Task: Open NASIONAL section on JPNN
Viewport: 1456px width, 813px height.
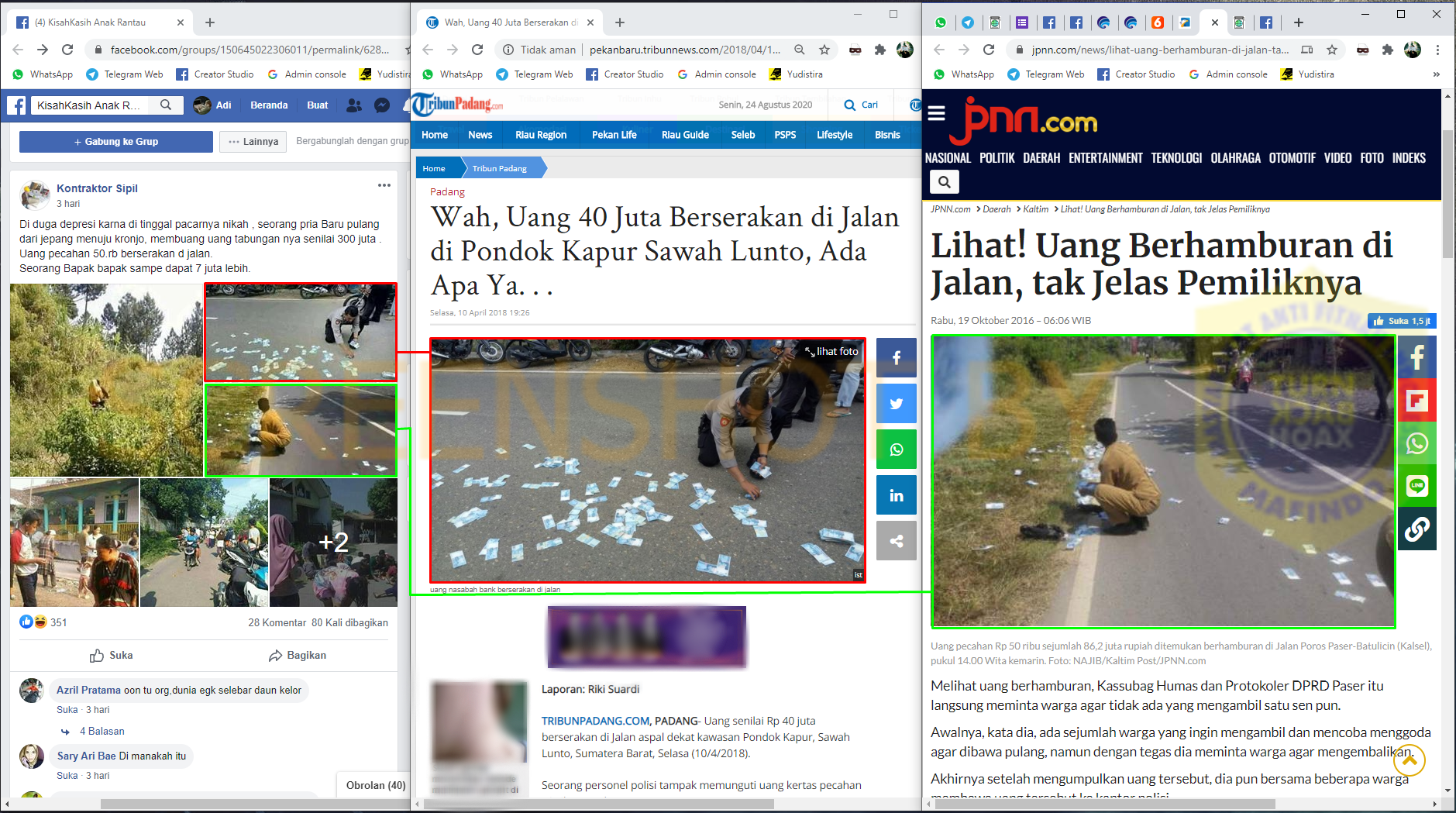Action: click(x=948, y=158)
